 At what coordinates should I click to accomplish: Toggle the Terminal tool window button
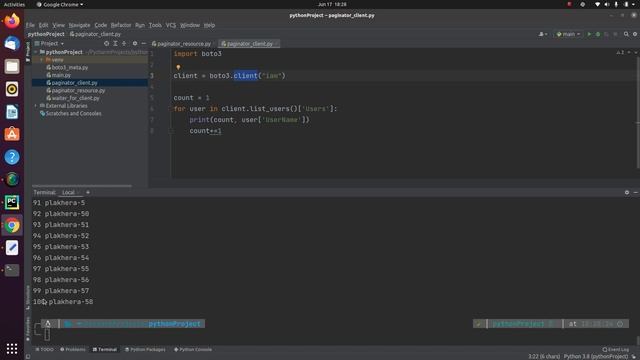click(104, 349)
